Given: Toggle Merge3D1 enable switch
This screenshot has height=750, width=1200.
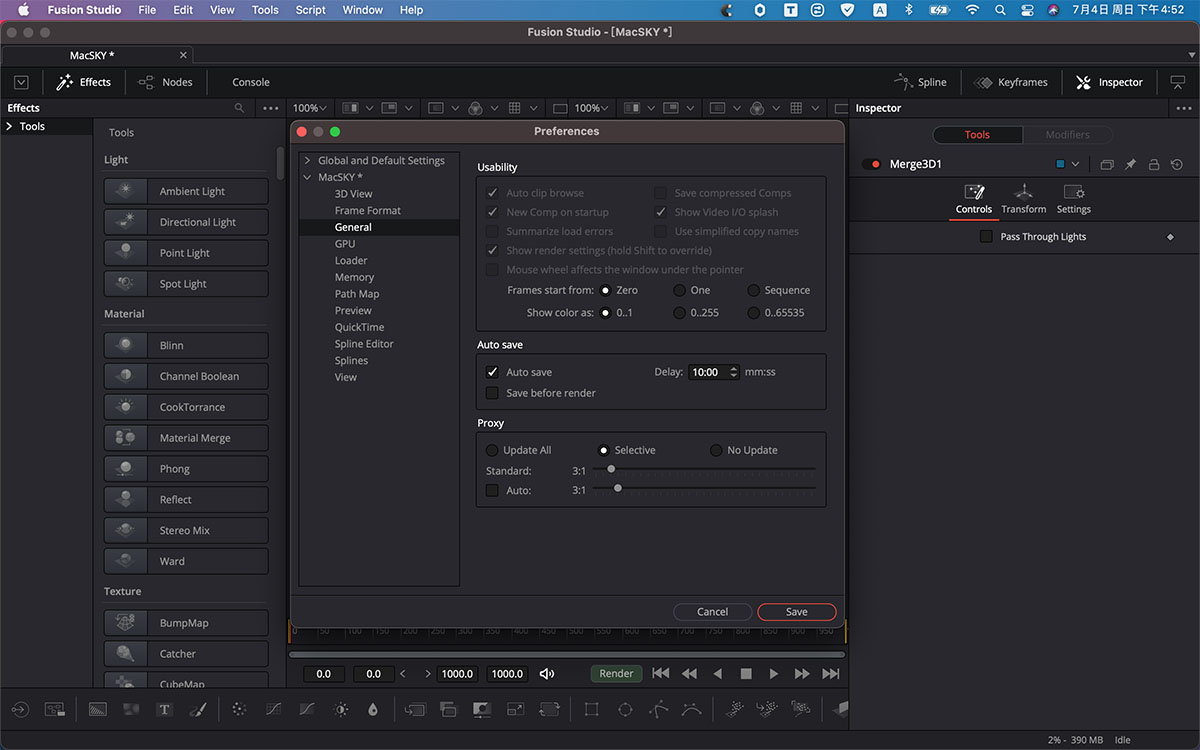Looking at the screenshot, I should point(872,164).
